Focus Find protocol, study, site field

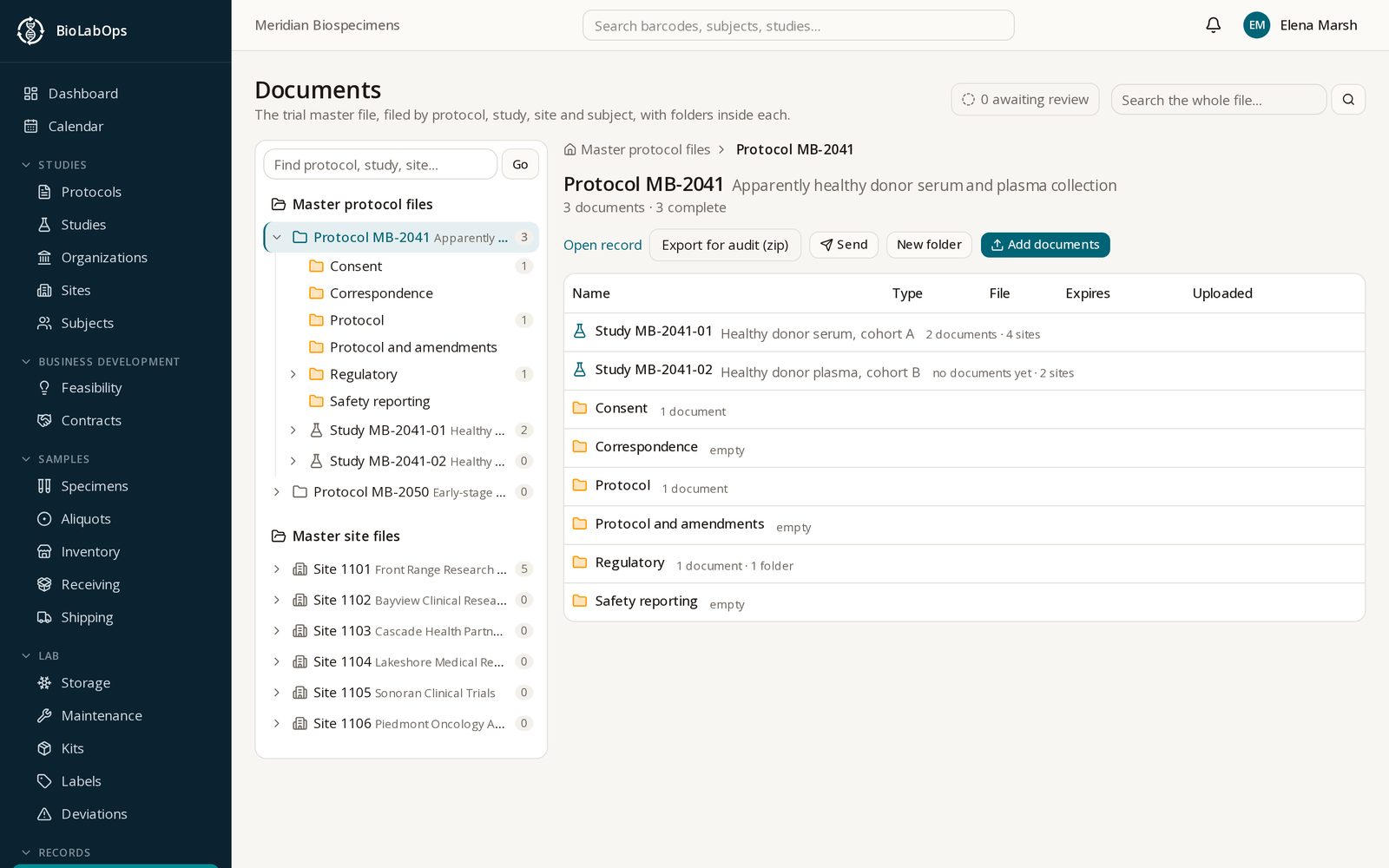(380, 164)
